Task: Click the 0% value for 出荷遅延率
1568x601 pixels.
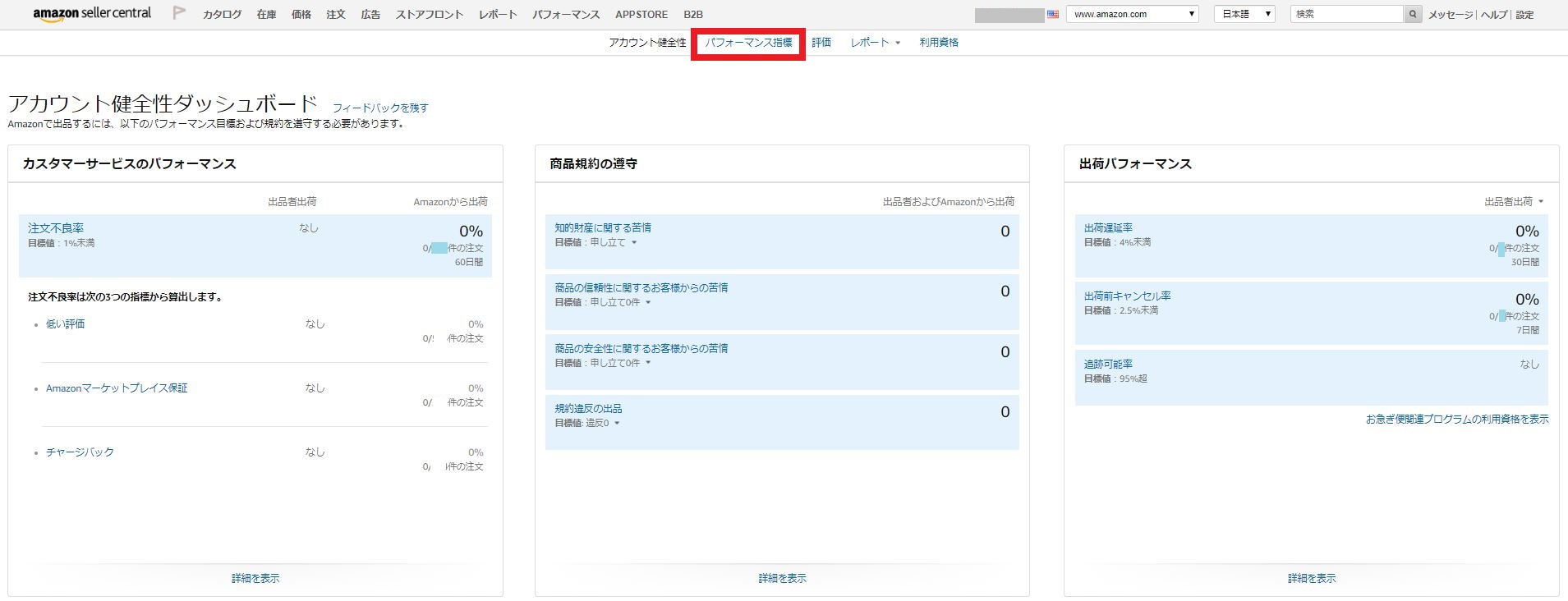Action: [x=1527, y=232]
